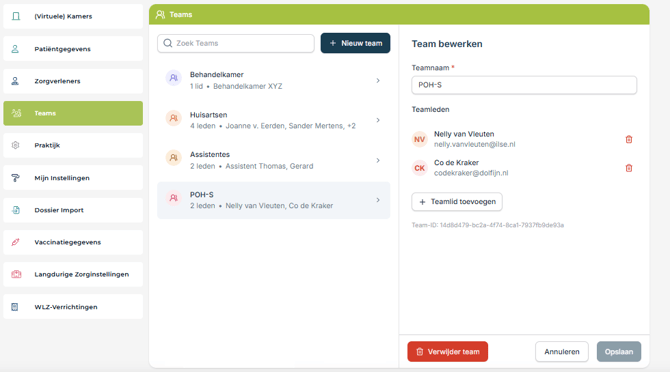Click the Langdurige Zorginstellingen building icon
Viewport: 670px width, 372px height.
[16, 274]
